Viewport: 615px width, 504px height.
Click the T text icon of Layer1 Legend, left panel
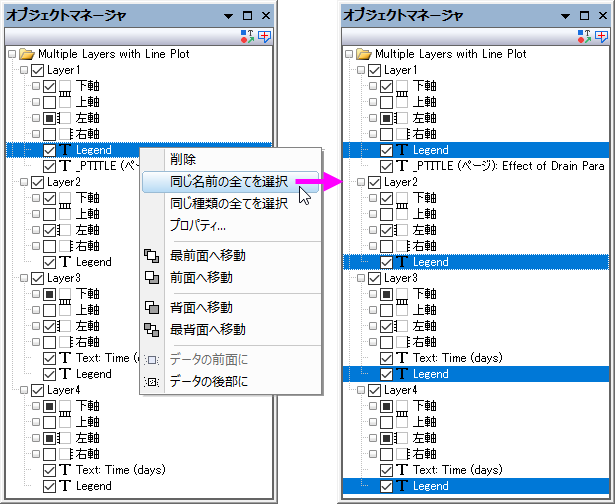click(x=66, y=150)
